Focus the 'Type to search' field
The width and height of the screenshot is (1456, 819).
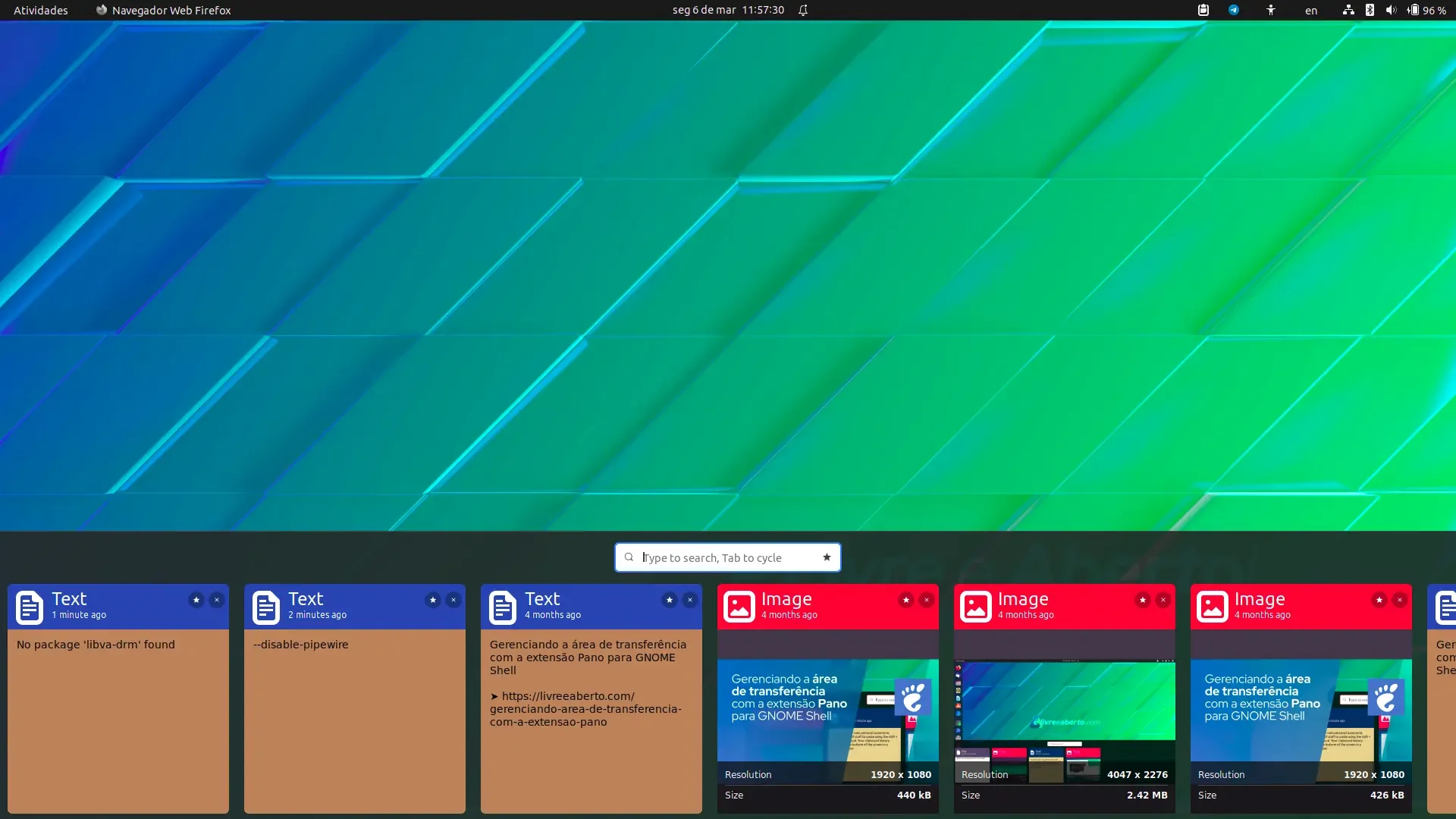coord(728,557)
